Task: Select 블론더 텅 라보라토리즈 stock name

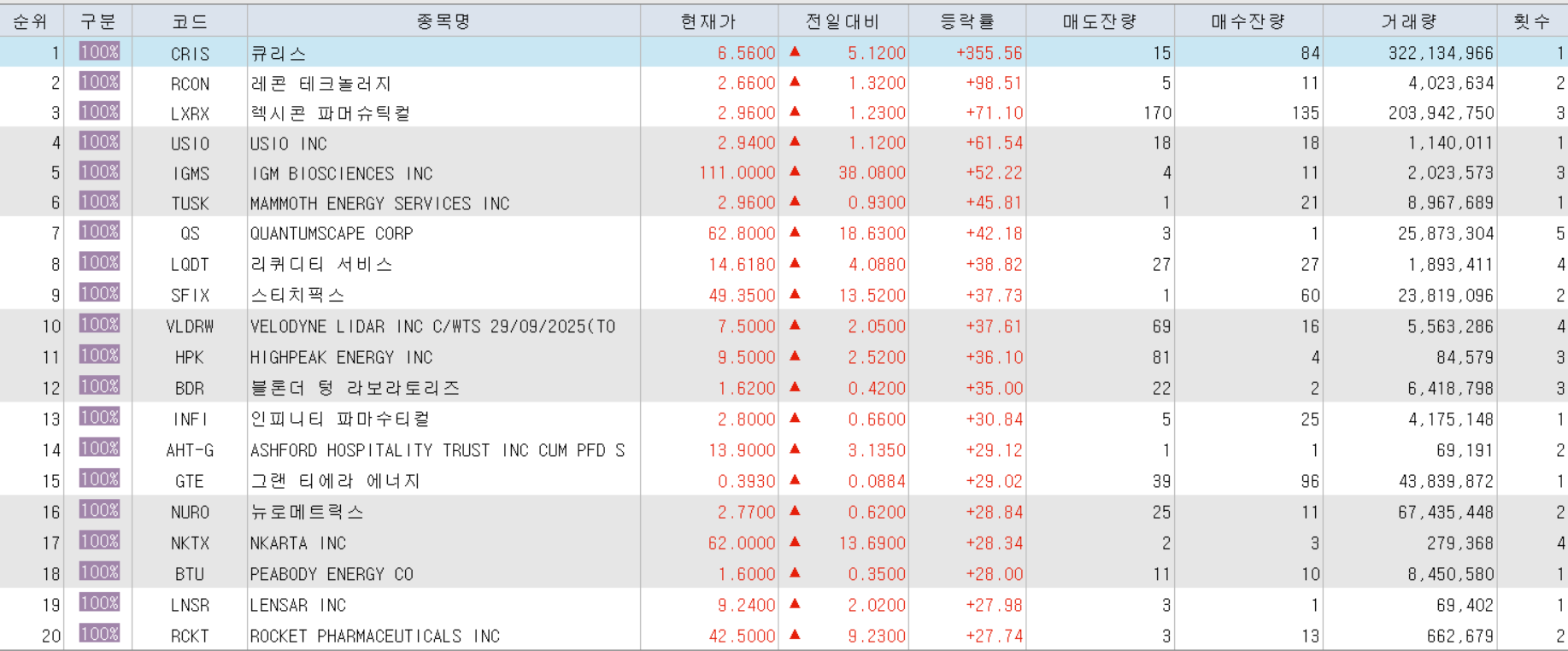Action: [x=355, y=388]
